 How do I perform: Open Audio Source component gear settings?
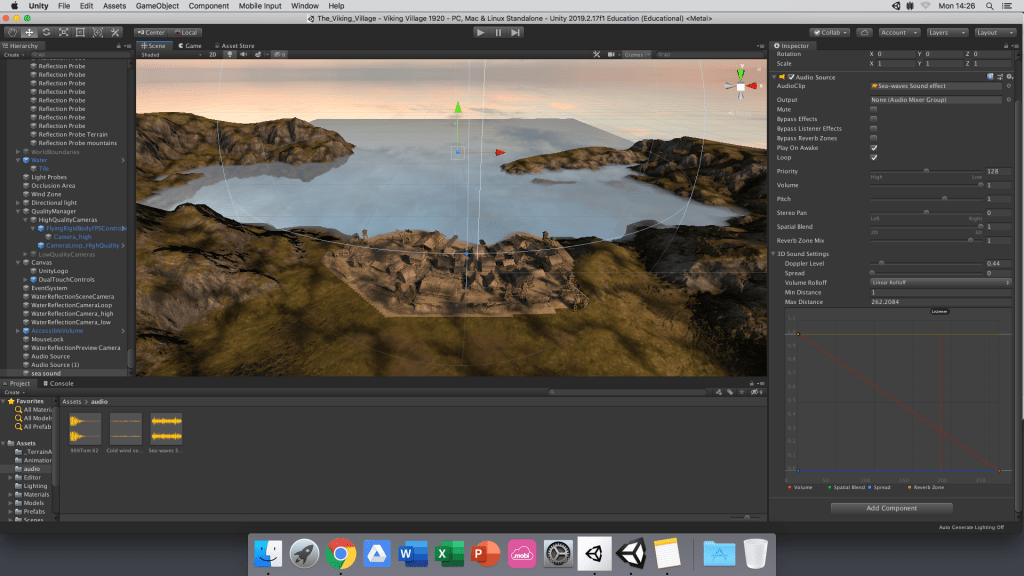point(1007,76)
